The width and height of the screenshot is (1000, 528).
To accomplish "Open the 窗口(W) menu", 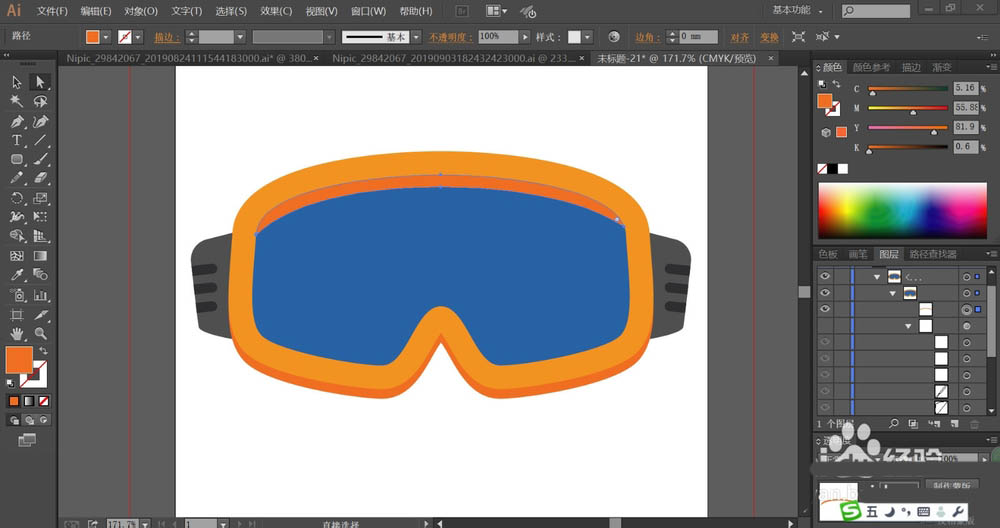I will point(369,11).
